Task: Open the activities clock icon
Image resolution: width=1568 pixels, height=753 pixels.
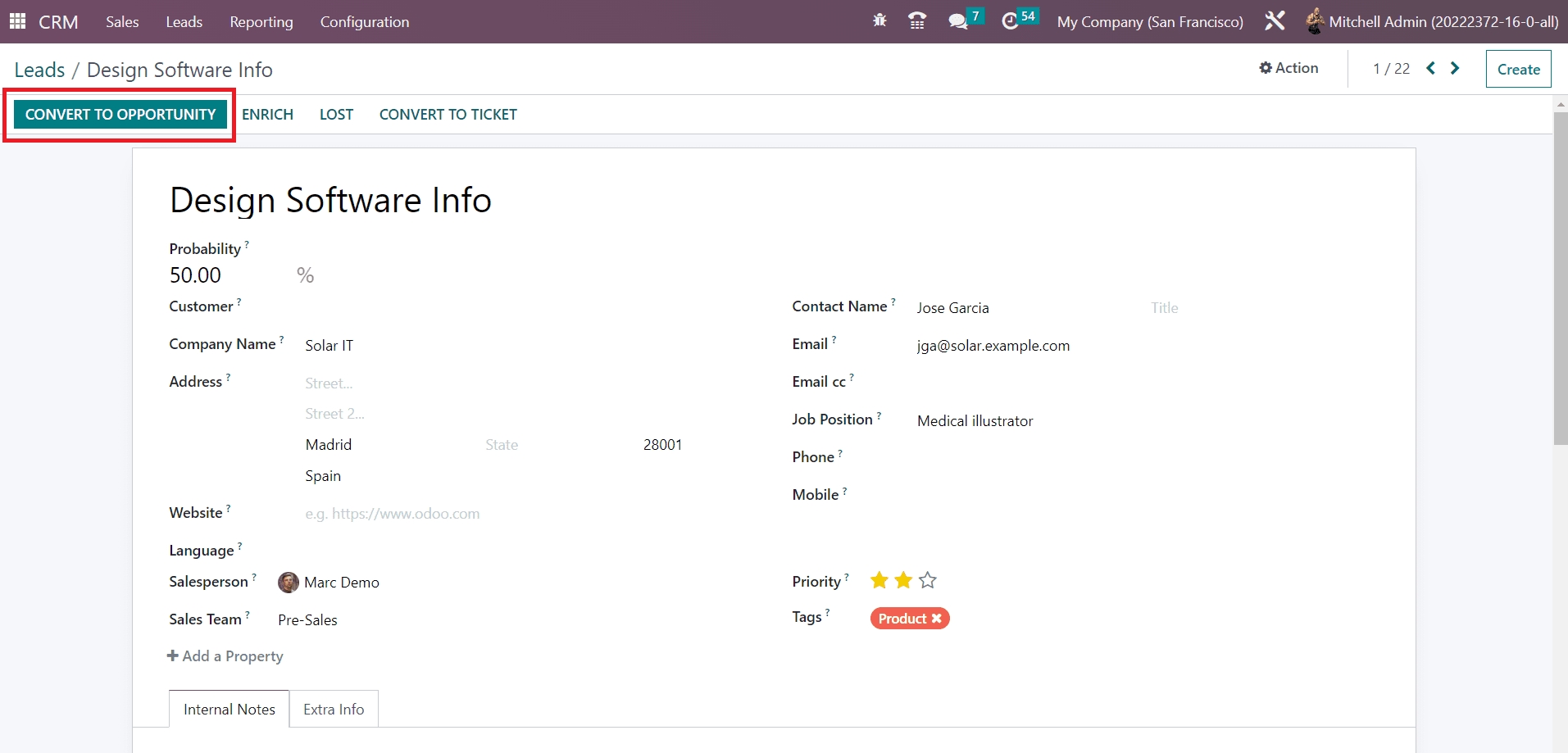Action: click(1011, 21)
